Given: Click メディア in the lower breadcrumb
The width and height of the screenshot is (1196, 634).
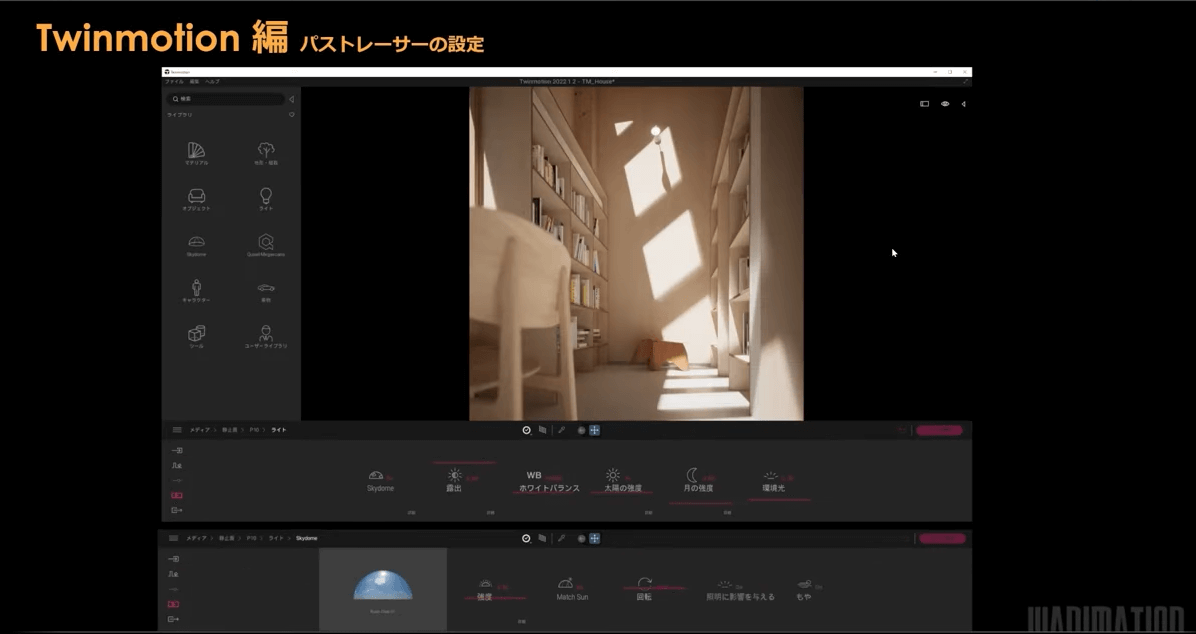Looking at the screenshot, I should 197,539.
